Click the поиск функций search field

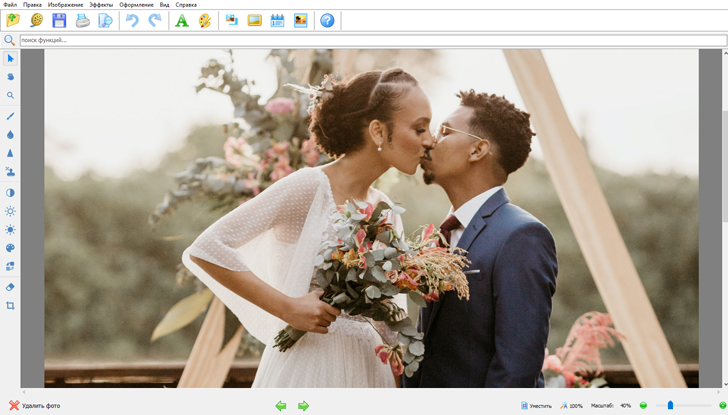[x=370, y=40]
